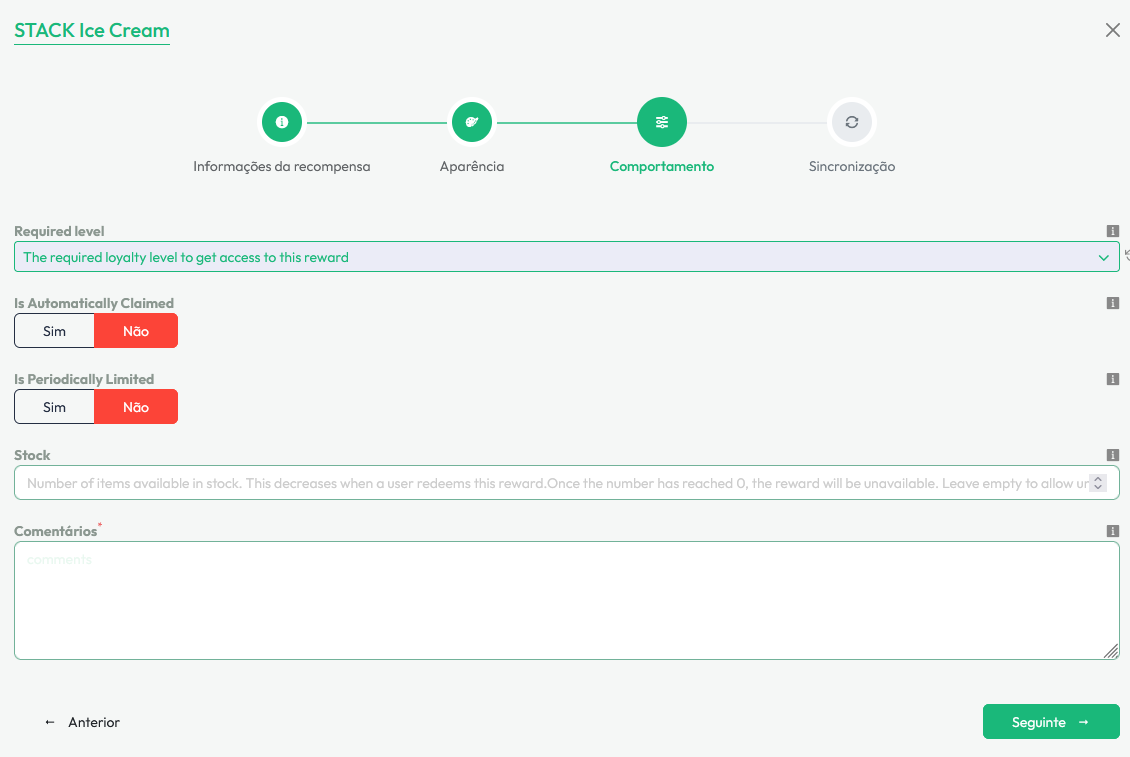Click info icon for Is Periodically Limited

pos(1112,379)
